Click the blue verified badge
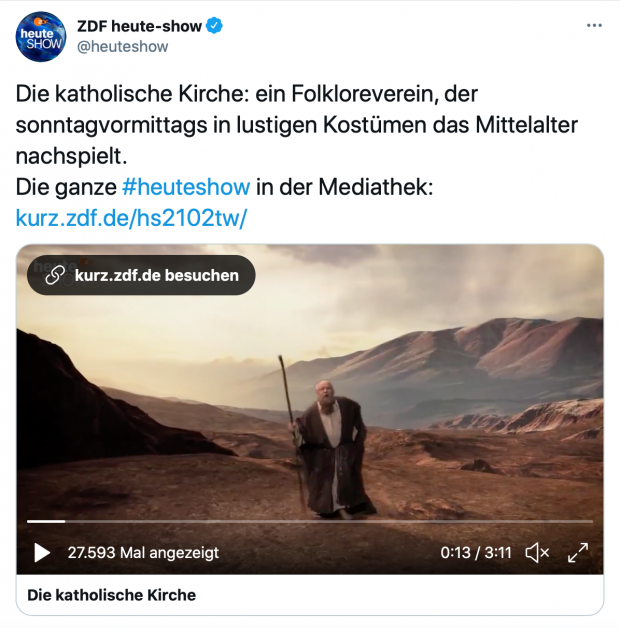 (214, 26)
